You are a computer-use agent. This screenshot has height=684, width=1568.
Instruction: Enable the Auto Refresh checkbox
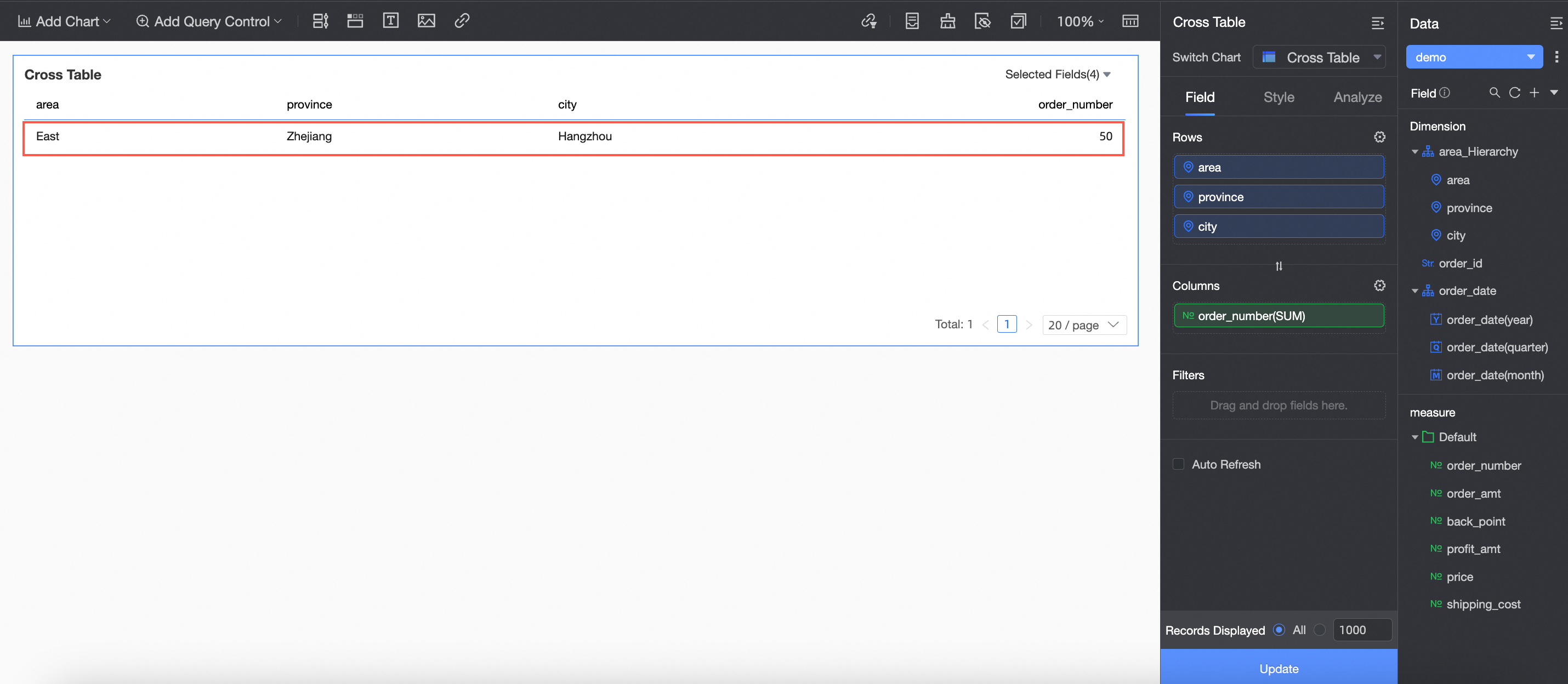1178,464
